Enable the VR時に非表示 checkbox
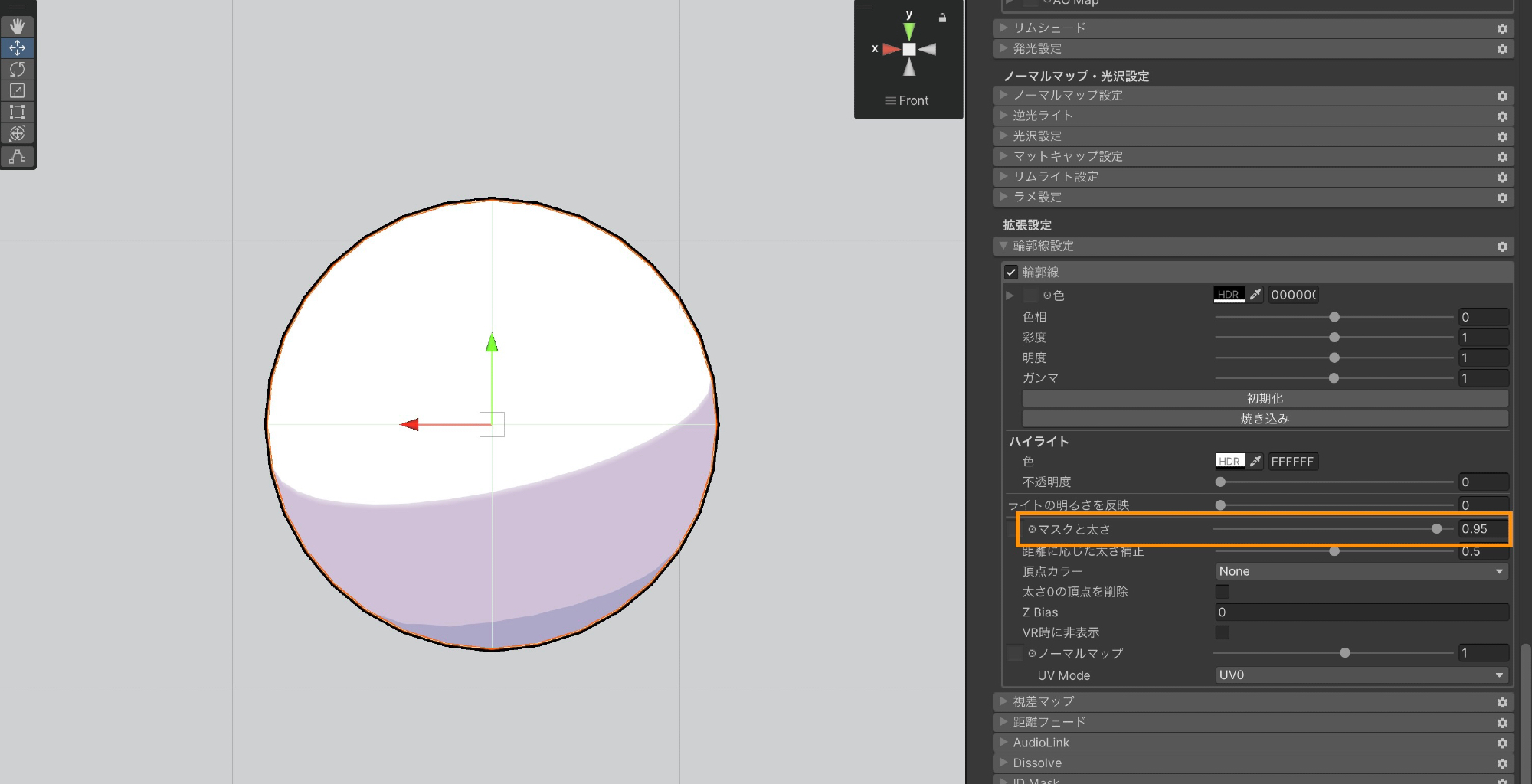The width and height of the screenshot is (1532, 784). coord(1223,632)
